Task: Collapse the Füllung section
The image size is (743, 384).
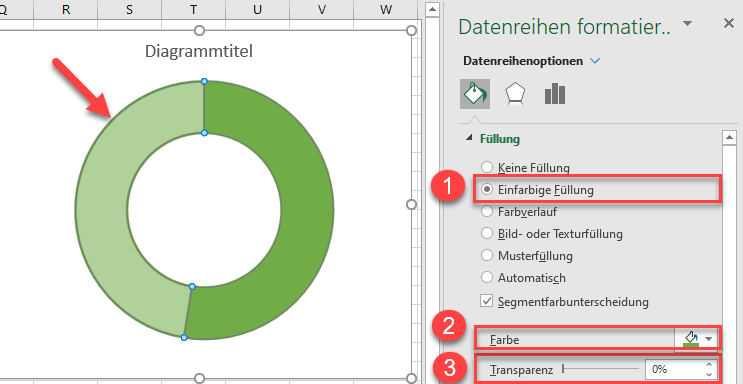Action: tap(470, 138)
